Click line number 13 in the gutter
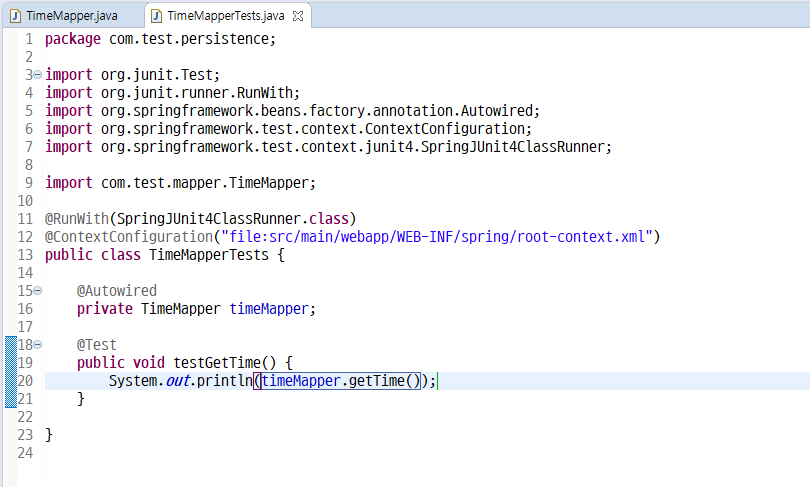This screenshot has height=487, width=810. tap(25, 255)
